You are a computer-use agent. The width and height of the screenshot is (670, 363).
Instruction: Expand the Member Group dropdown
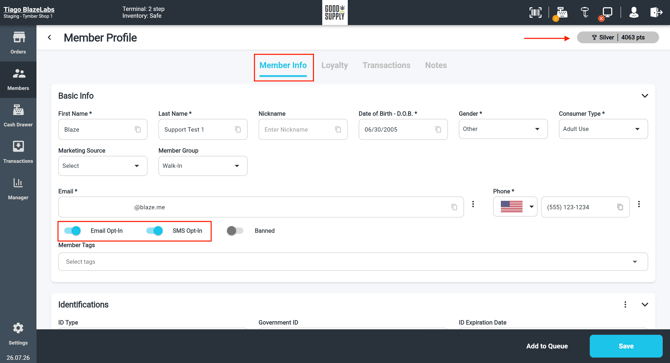(203, 166)
